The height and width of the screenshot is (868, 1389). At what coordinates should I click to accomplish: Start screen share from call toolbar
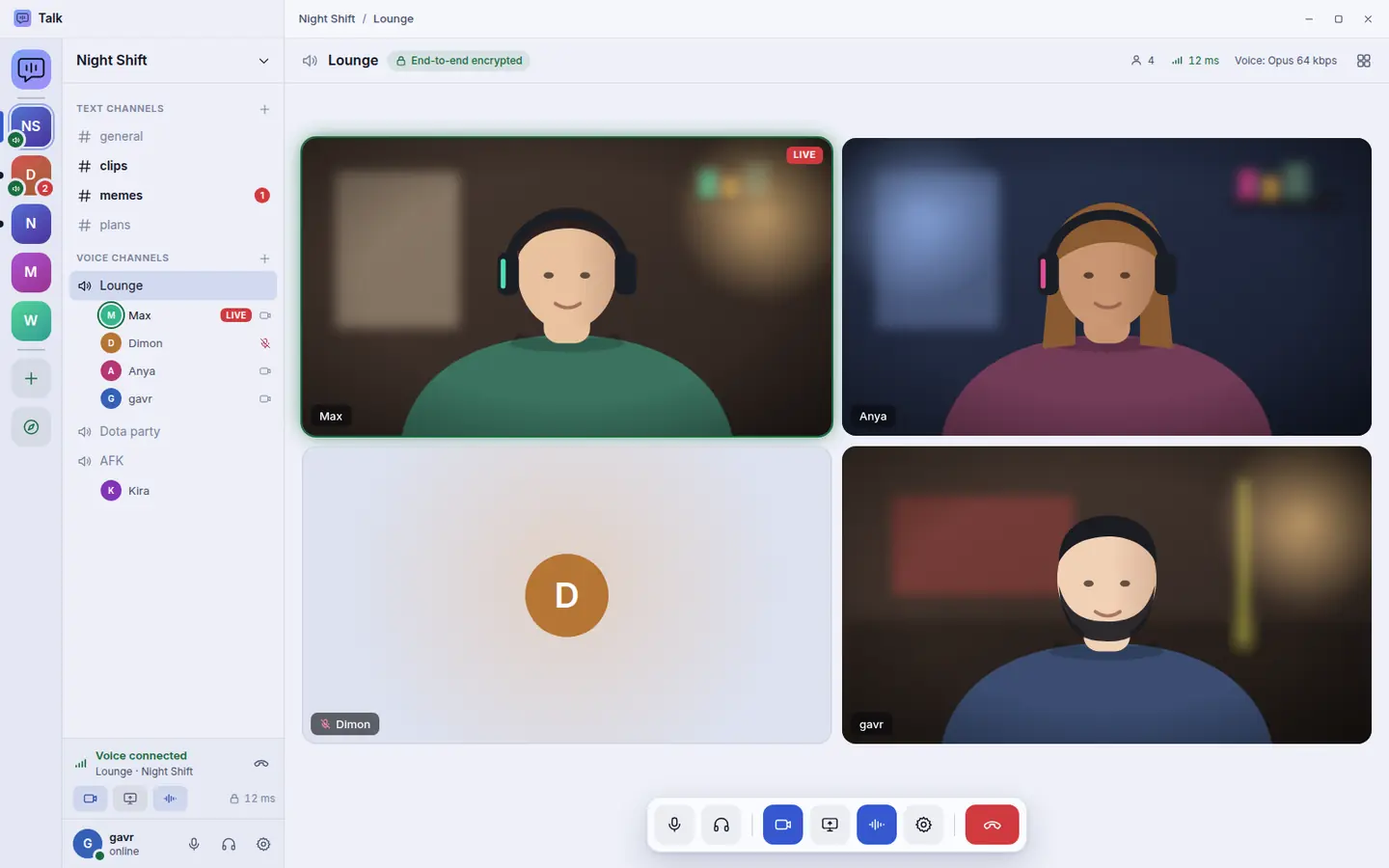click(830, 825)
